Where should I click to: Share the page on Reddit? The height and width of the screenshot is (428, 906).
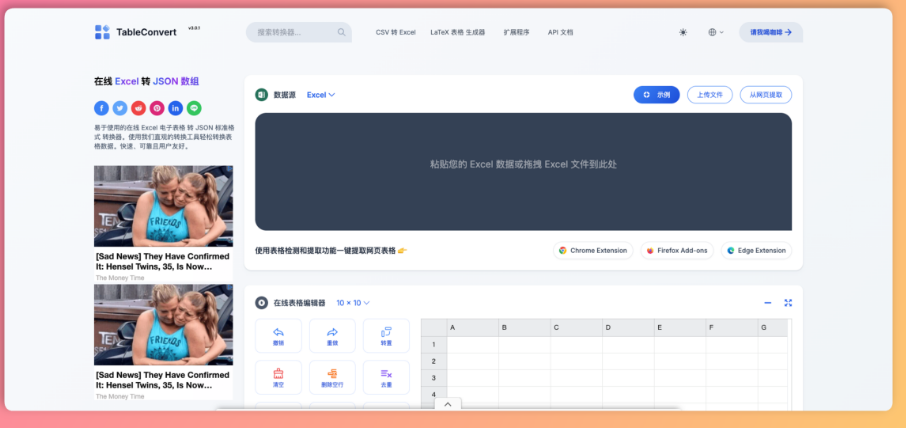(139, 108)
